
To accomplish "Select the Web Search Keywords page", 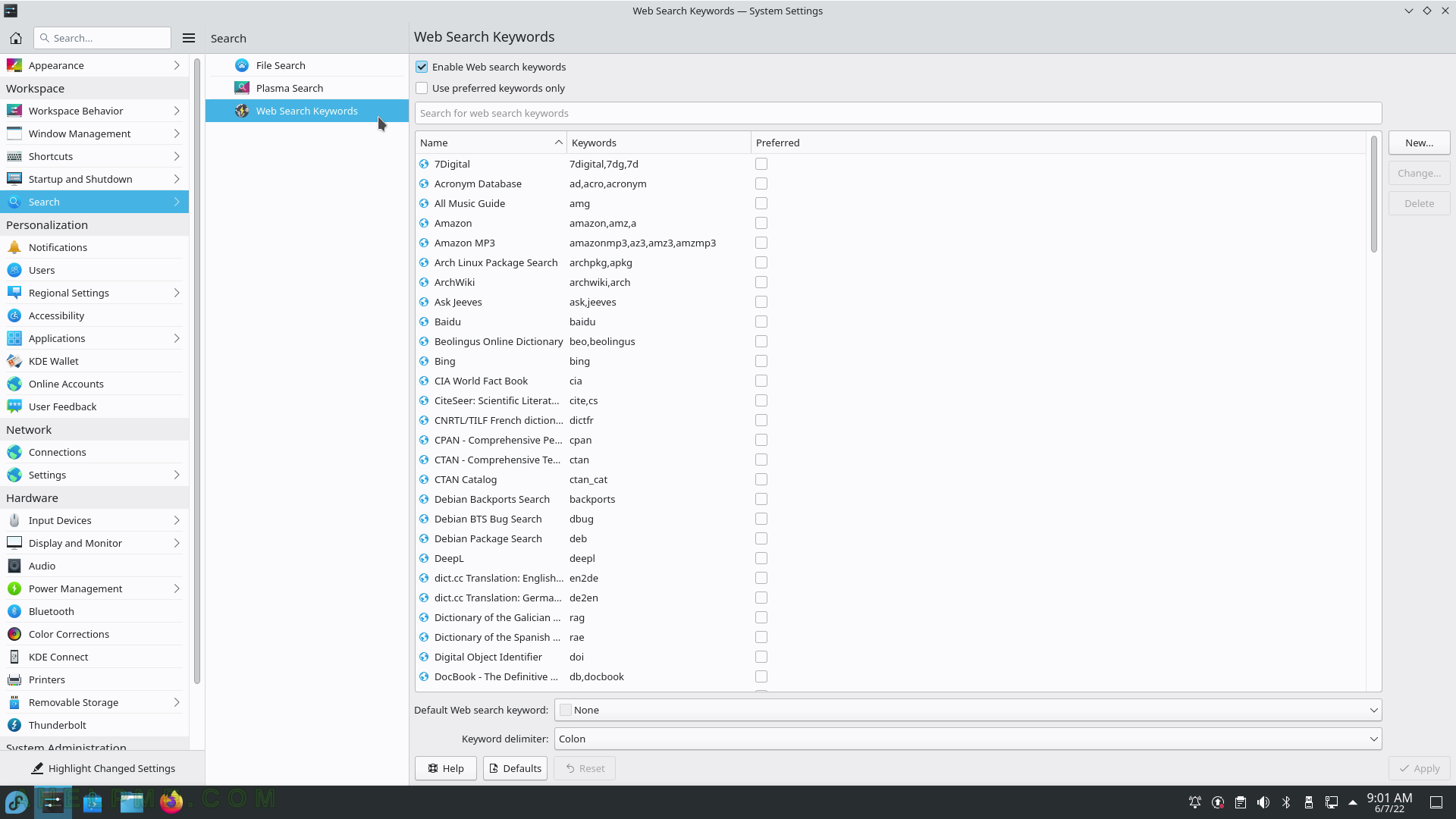I will click(x=306, y=111).
